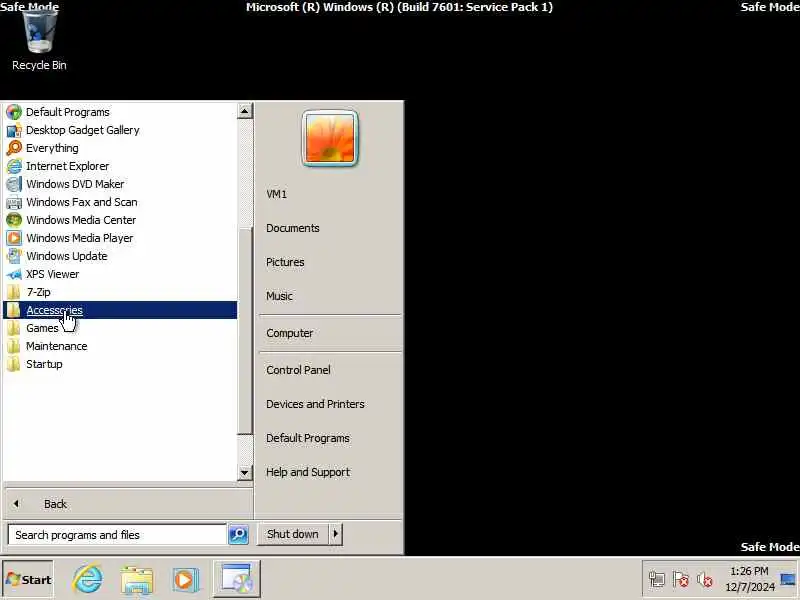
Task: Click the taskbar clock and date
Action: pyautogui.click(x=749, y=579)
